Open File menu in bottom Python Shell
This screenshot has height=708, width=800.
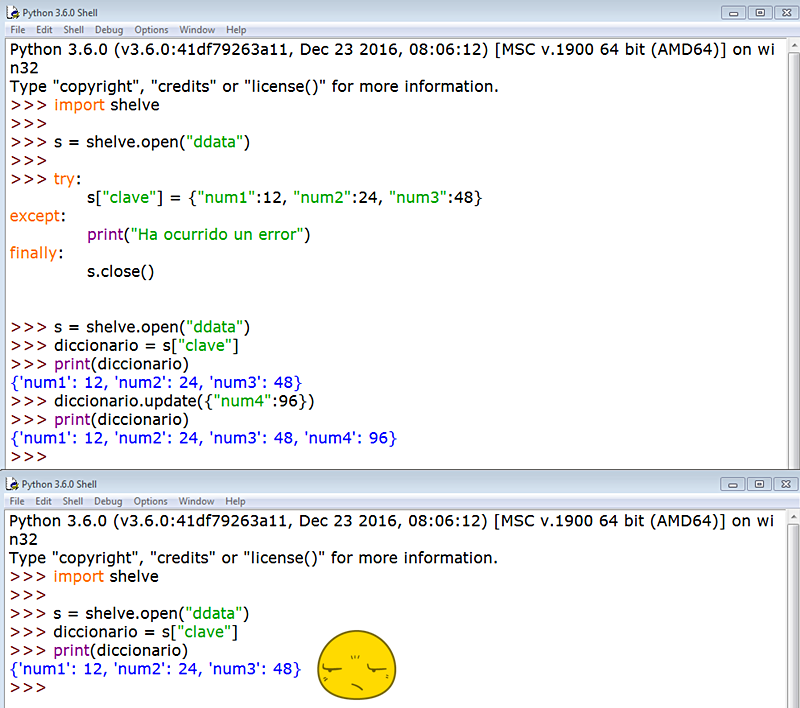17,501
